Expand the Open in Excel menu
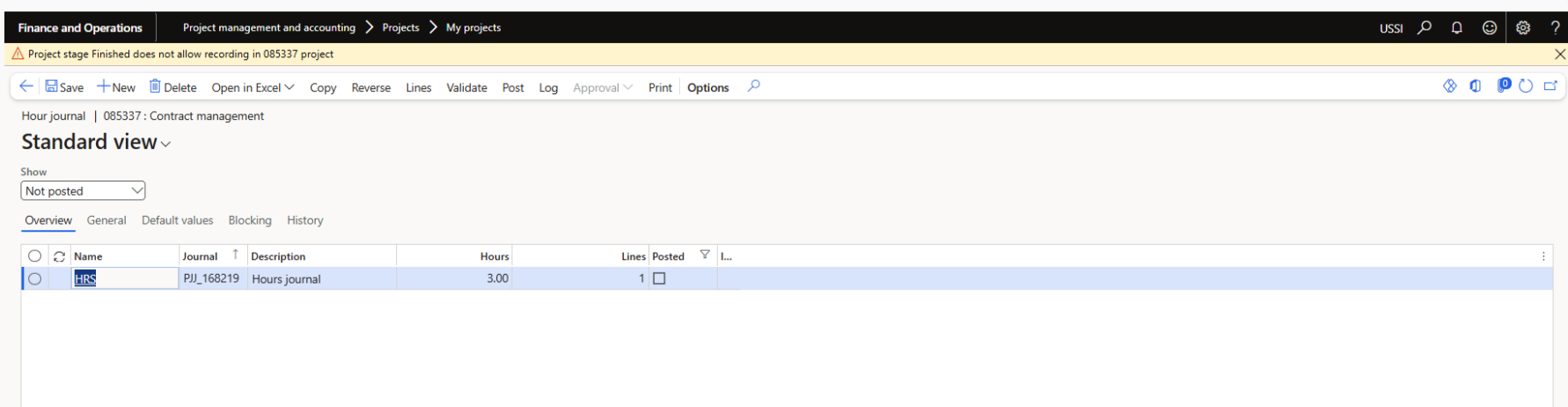 253,87
